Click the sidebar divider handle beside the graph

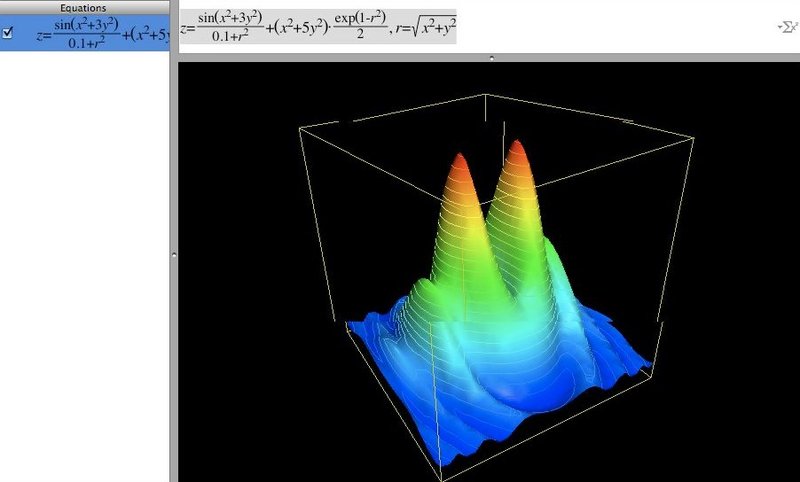(174, 256)
